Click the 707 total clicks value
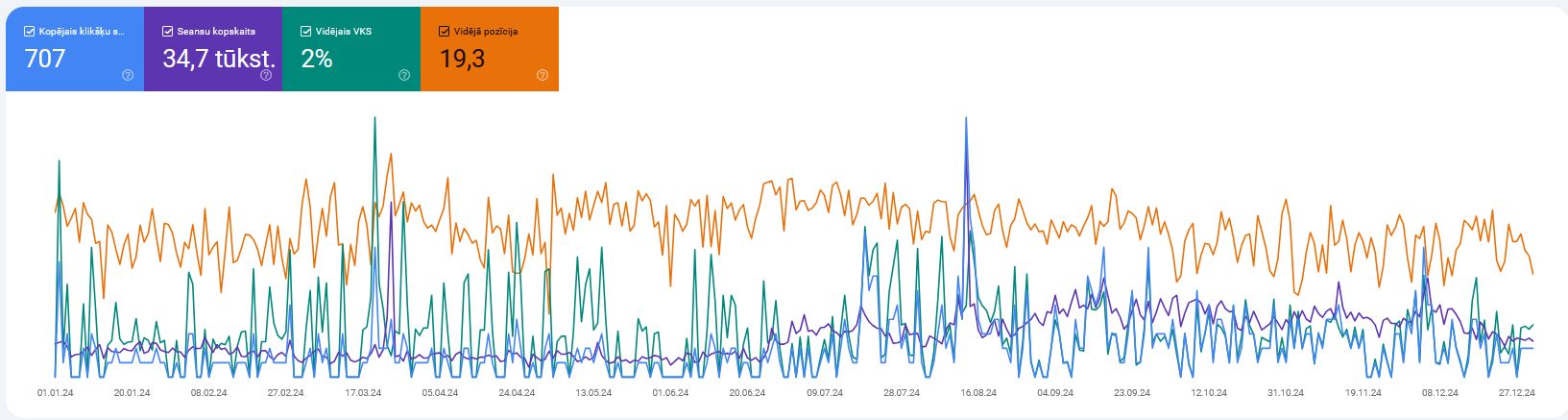Screen dimensions: 1568x420 pyautogui.click(x=45, y=59)
